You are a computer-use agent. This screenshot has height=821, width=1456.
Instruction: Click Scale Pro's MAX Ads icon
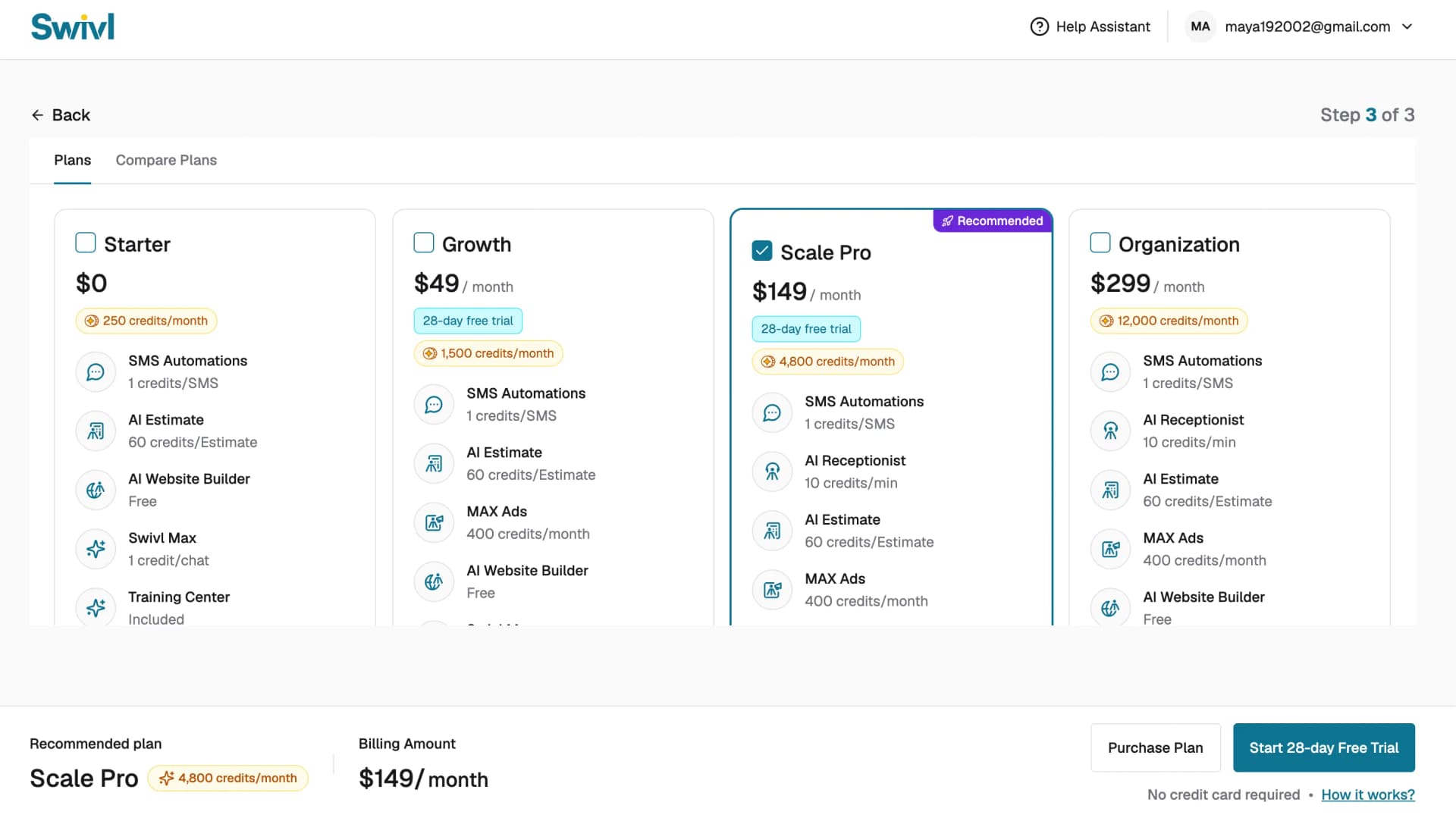pyautogui.click(x=772, y=591)
